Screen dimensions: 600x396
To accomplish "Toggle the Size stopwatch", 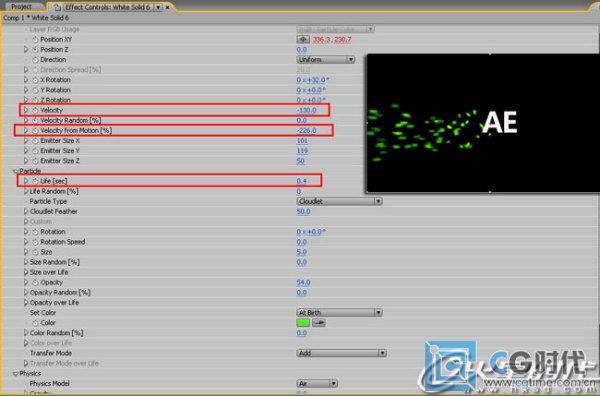I will click(35, 252).
